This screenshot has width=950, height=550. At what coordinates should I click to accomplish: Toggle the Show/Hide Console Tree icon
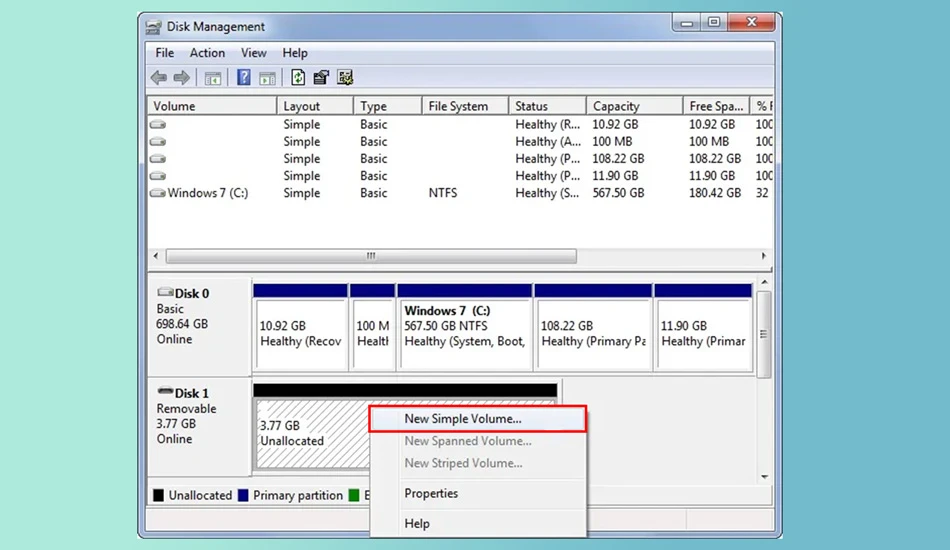(x=213, y=78)
